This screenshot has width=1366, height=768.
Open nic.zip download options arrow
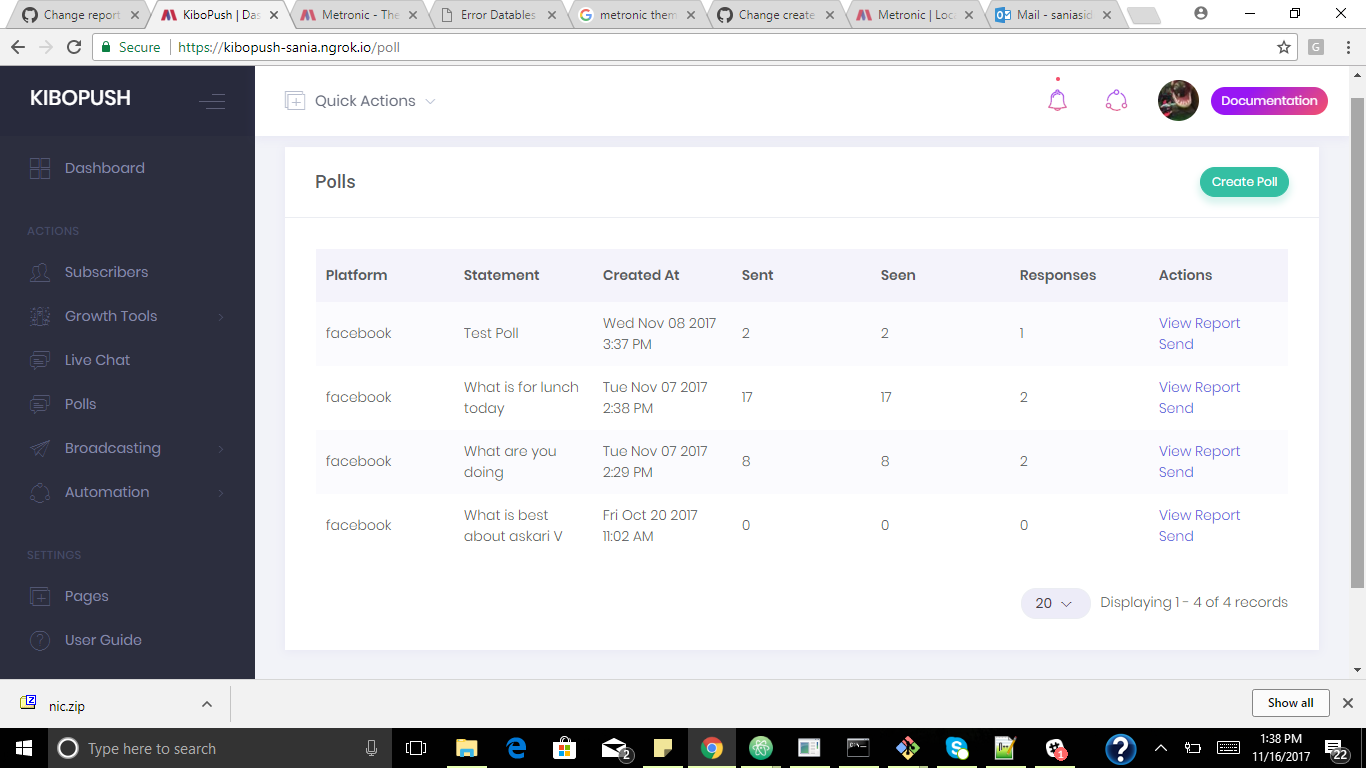pos(207,704)
